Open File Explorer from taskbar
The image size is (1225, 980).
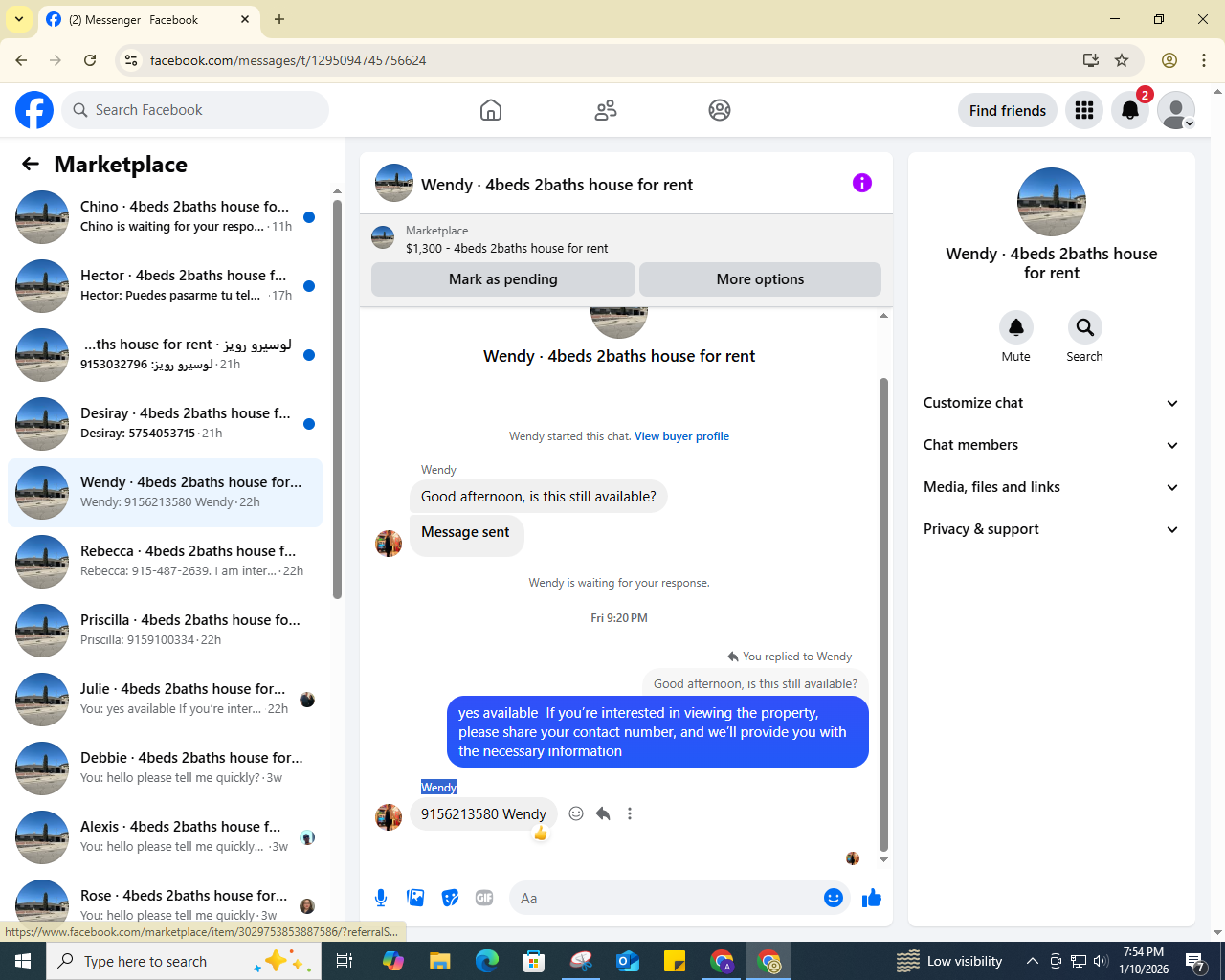click(x=439, y=961)
